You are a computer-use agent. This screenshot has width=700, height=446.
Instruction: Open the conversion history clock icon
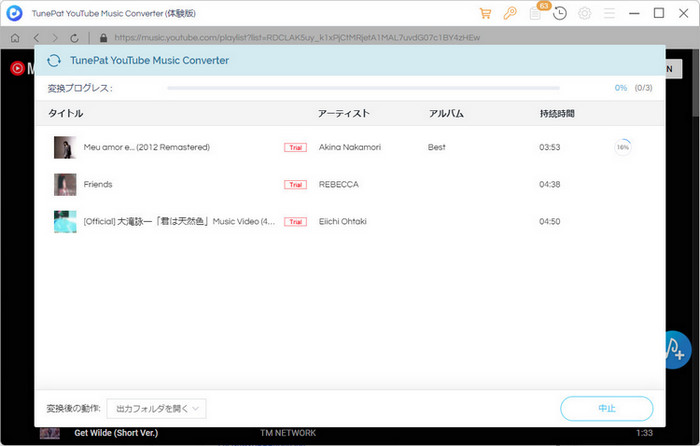point(559,13)
